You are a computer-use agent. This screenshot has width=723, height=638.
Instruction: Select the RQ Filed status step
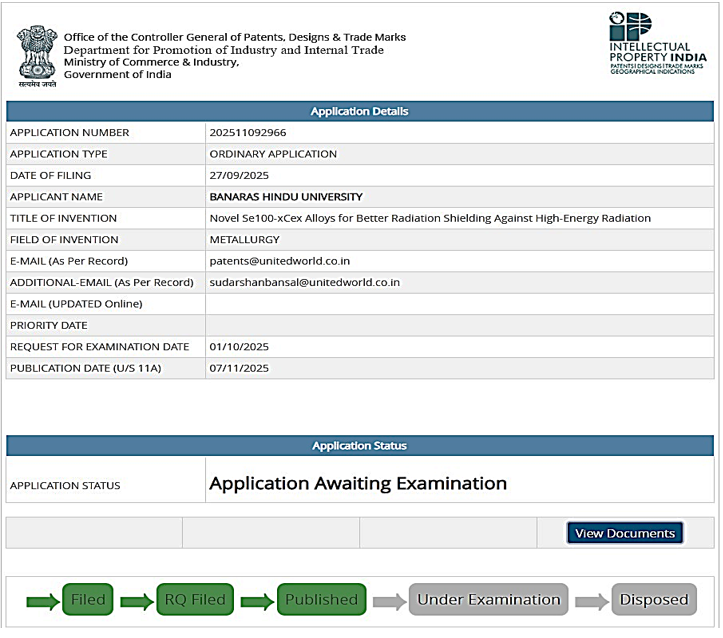tap(195, 600)
